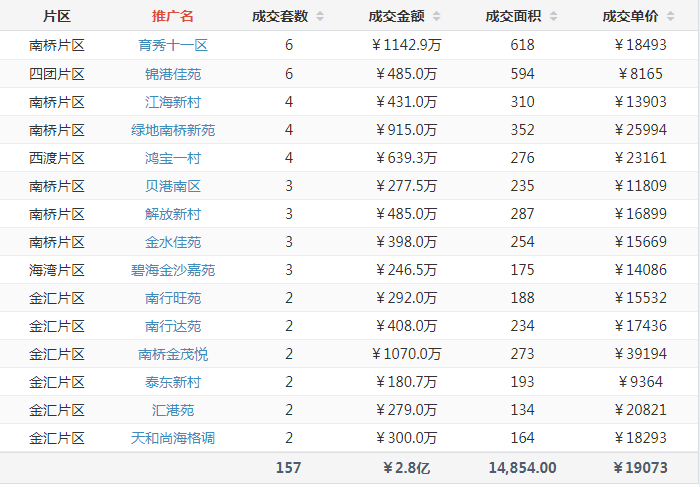The image size is (700, 487).
Task: Select the ¥16899 unit price cell
Action: pos(640,214)
